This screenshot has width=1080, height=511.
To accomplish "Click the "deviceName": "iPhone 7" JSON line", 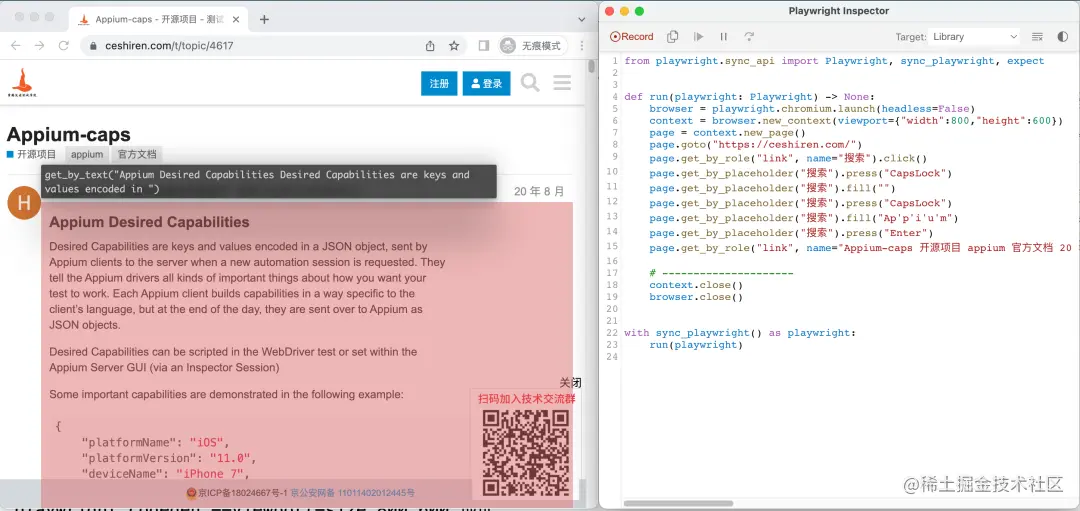I will [x=165, y=474].
